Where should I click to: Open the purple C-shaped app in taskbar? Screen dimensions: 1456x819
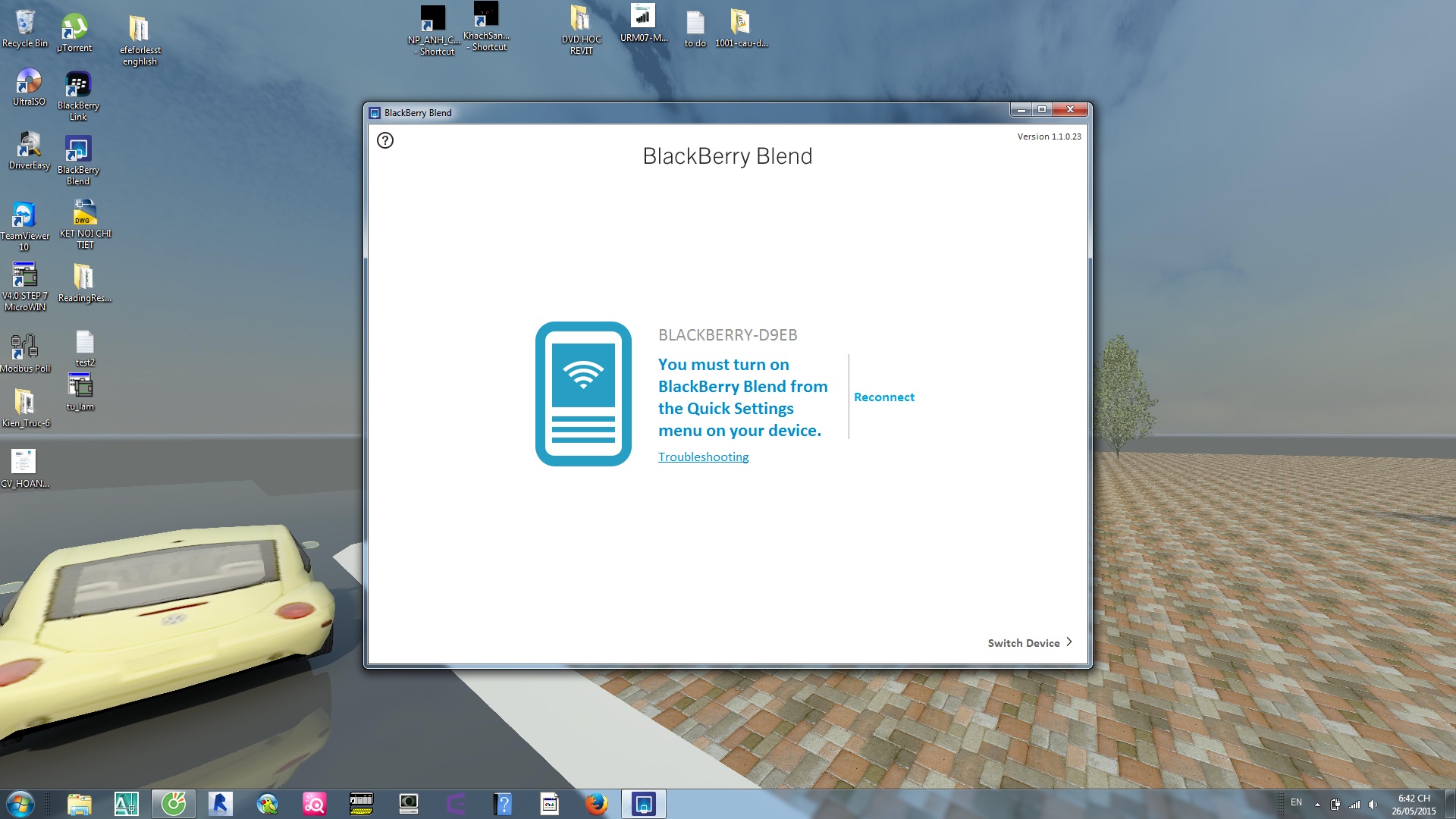click(x=455, y=804)
